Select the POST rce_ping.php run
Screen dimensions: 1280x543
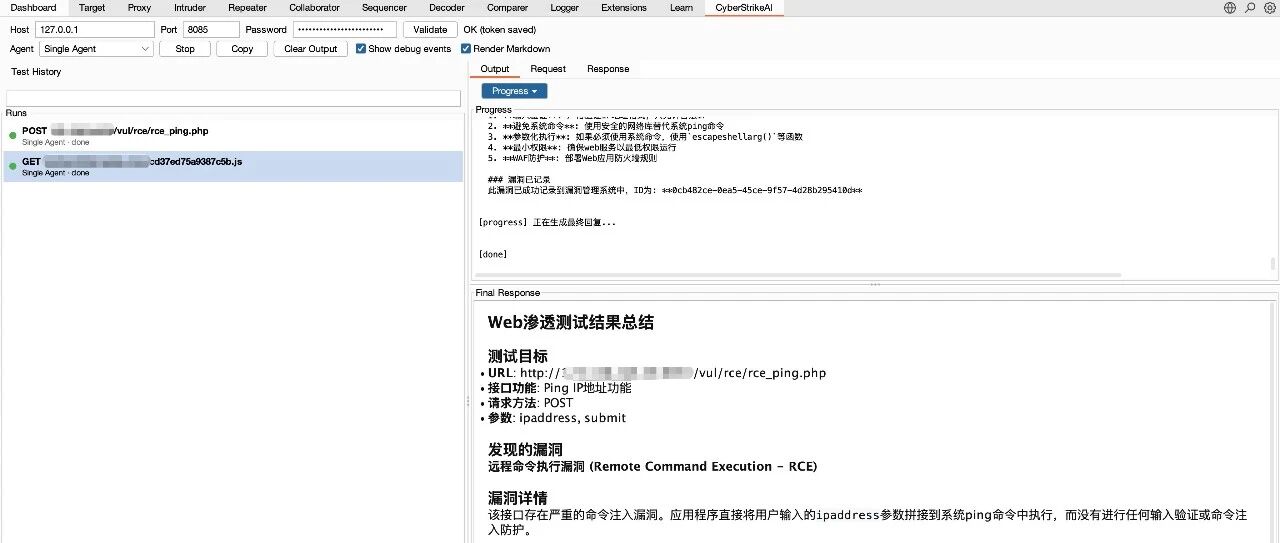(233, 136)
